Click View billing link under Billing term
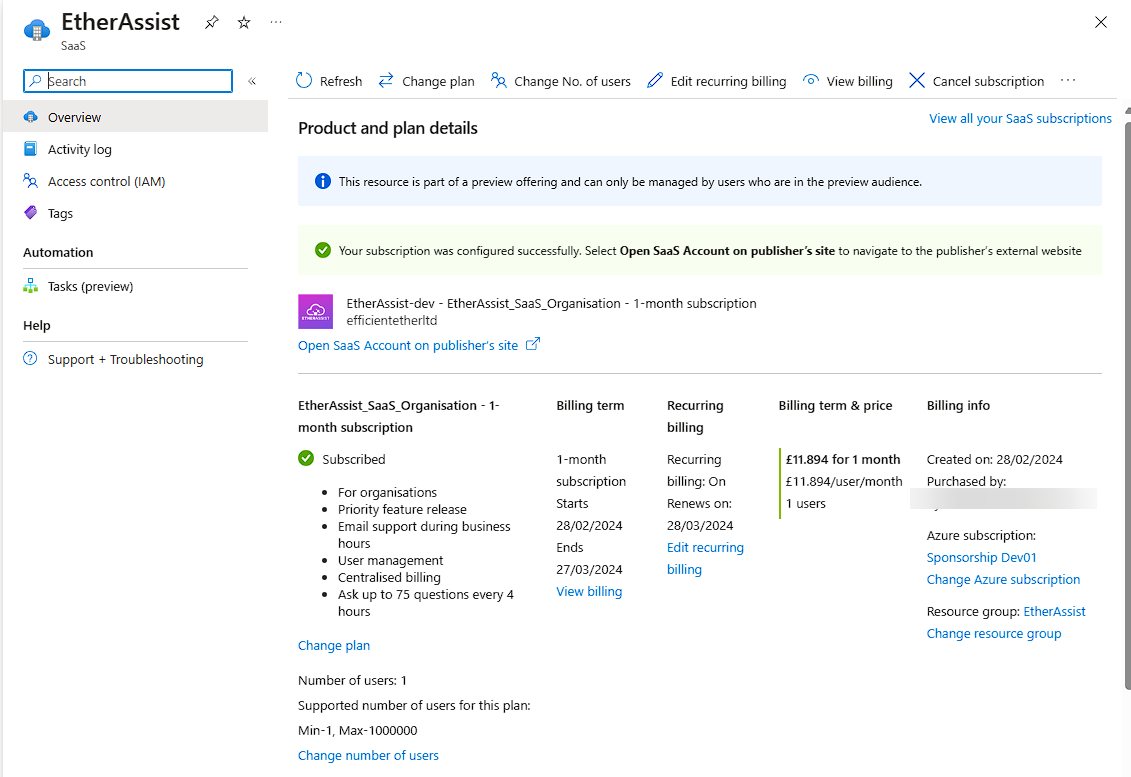This screenshot has width=1131, height=777. [x=589, y=592]
